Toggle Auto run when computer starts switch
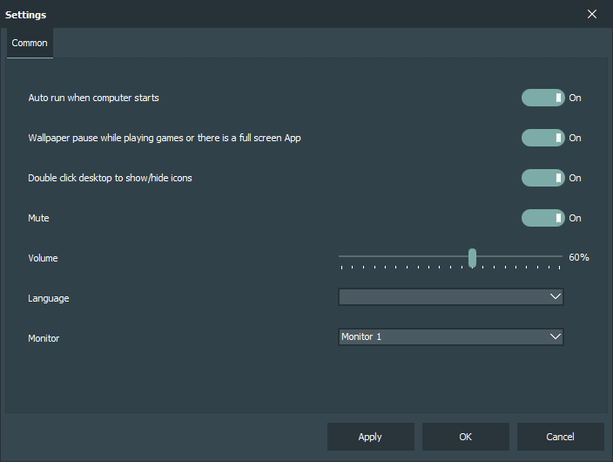613x462 pixels. (x=543, y=98)
